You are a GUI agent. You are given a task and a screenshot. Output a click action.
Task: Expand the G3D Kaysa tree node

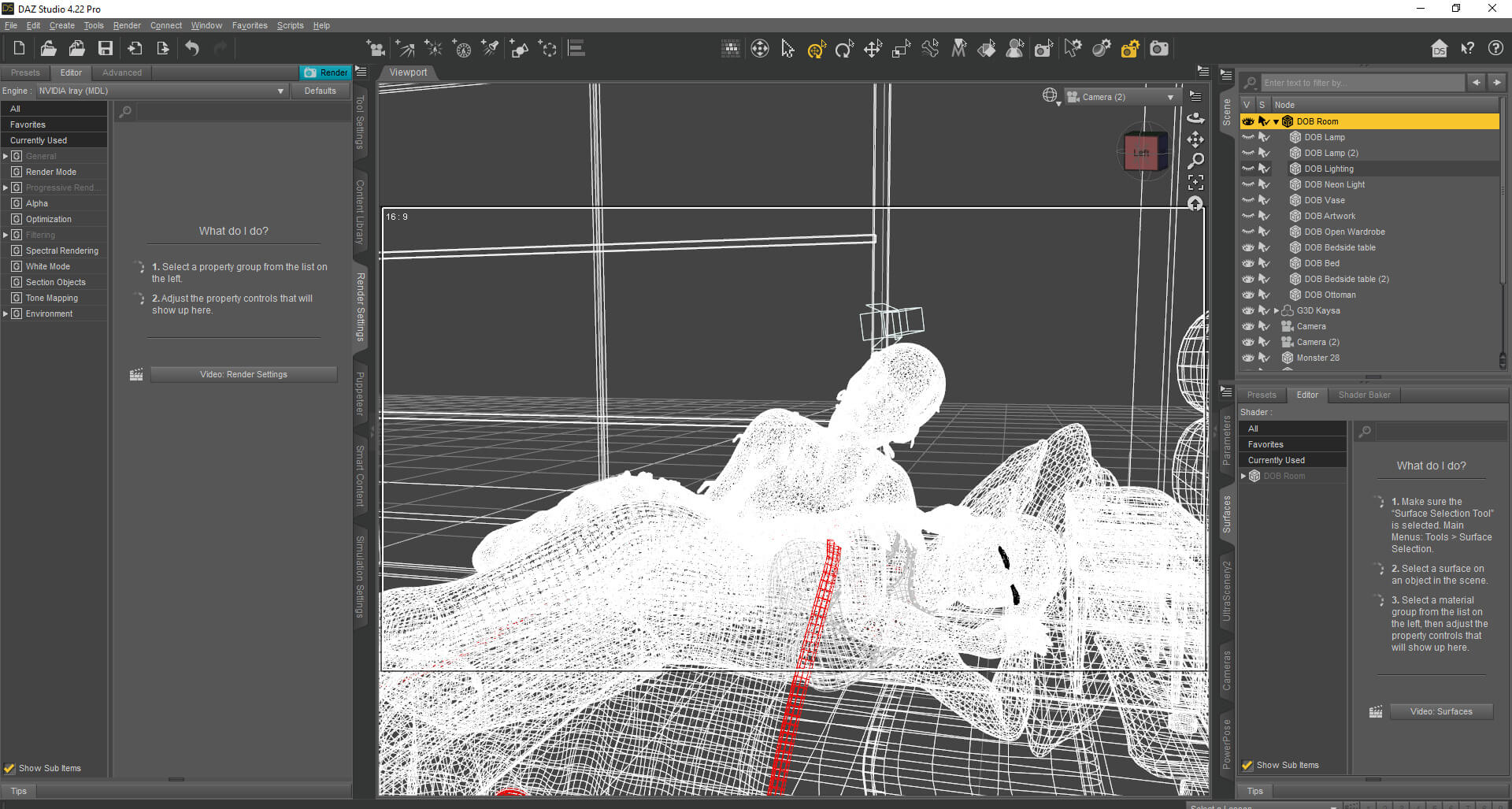pyautogui.click(x=1276, y=310)
